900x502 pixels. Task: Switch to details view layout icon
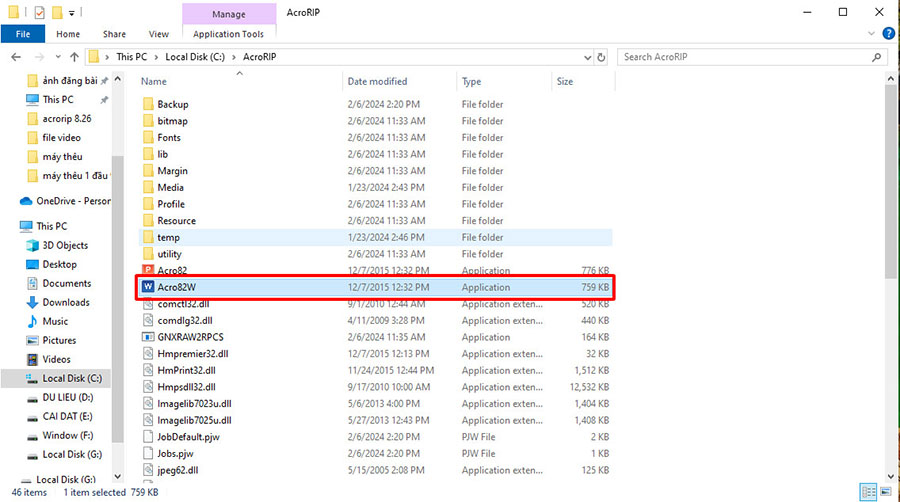(868, 492)
